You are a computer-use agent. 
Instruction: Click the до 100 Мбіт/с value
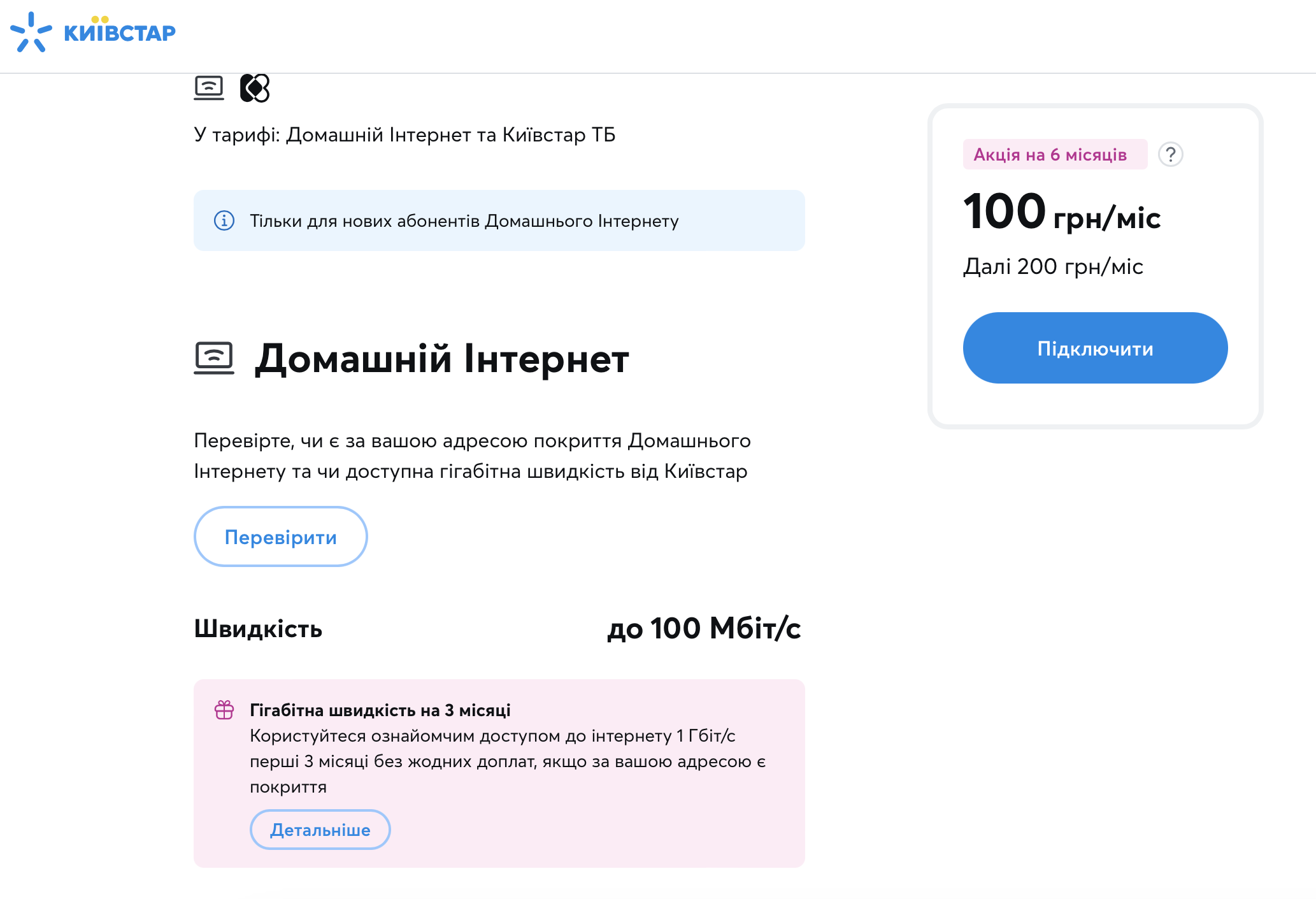point(704,629)
